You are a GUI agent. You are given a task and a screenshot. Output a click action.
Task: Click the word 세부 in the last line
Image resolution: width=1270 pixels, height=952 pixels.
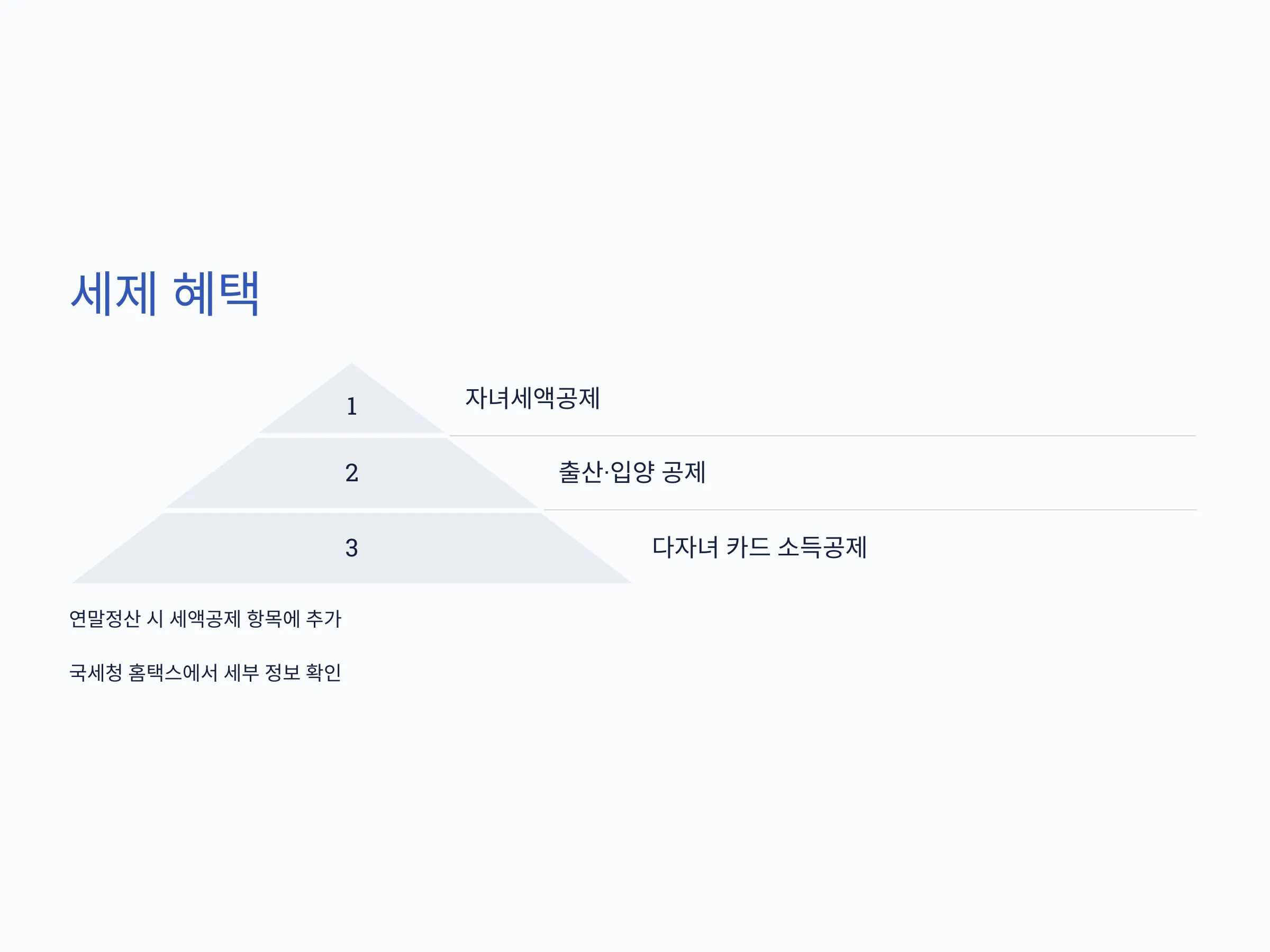point(242,673)
